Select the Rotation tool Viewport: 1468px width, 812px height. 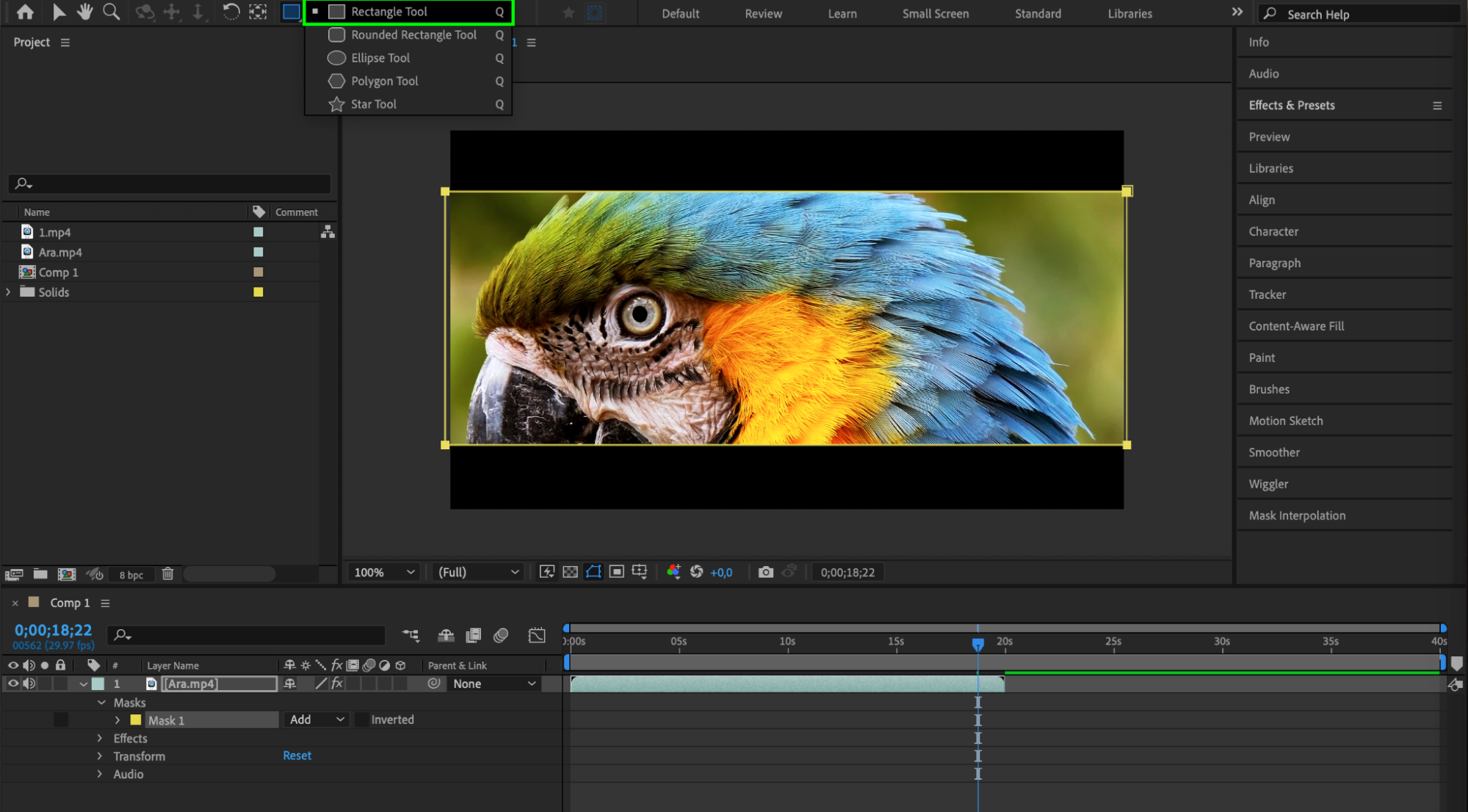tap(231, 12)
